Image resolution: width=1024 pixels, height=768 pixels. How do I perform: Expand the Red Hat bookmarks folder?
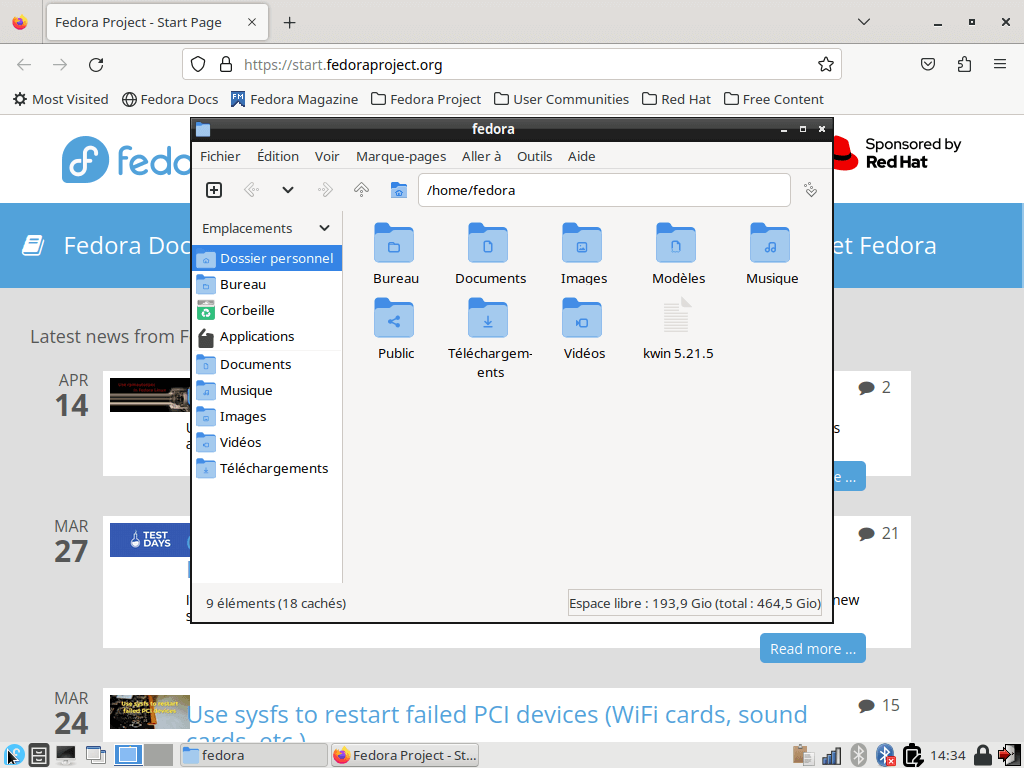click(676, 99)
